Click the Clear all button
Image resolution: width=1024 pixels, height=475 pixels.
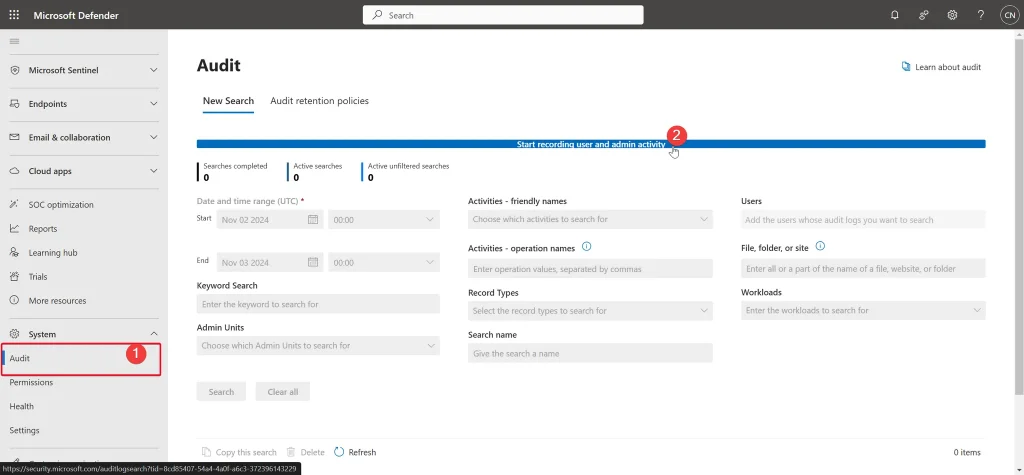click(283, 392)
